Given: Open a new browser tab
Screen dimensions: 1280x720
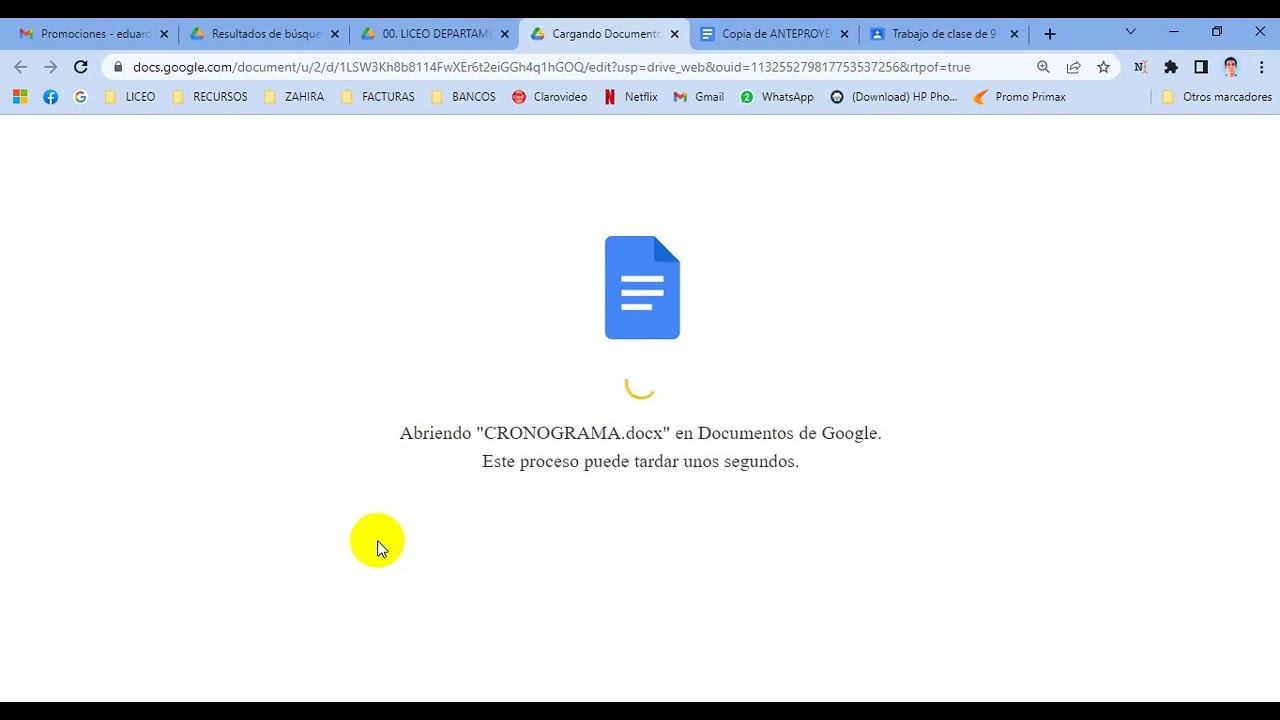Looking at the screenshot, I should pos(1049,34).
